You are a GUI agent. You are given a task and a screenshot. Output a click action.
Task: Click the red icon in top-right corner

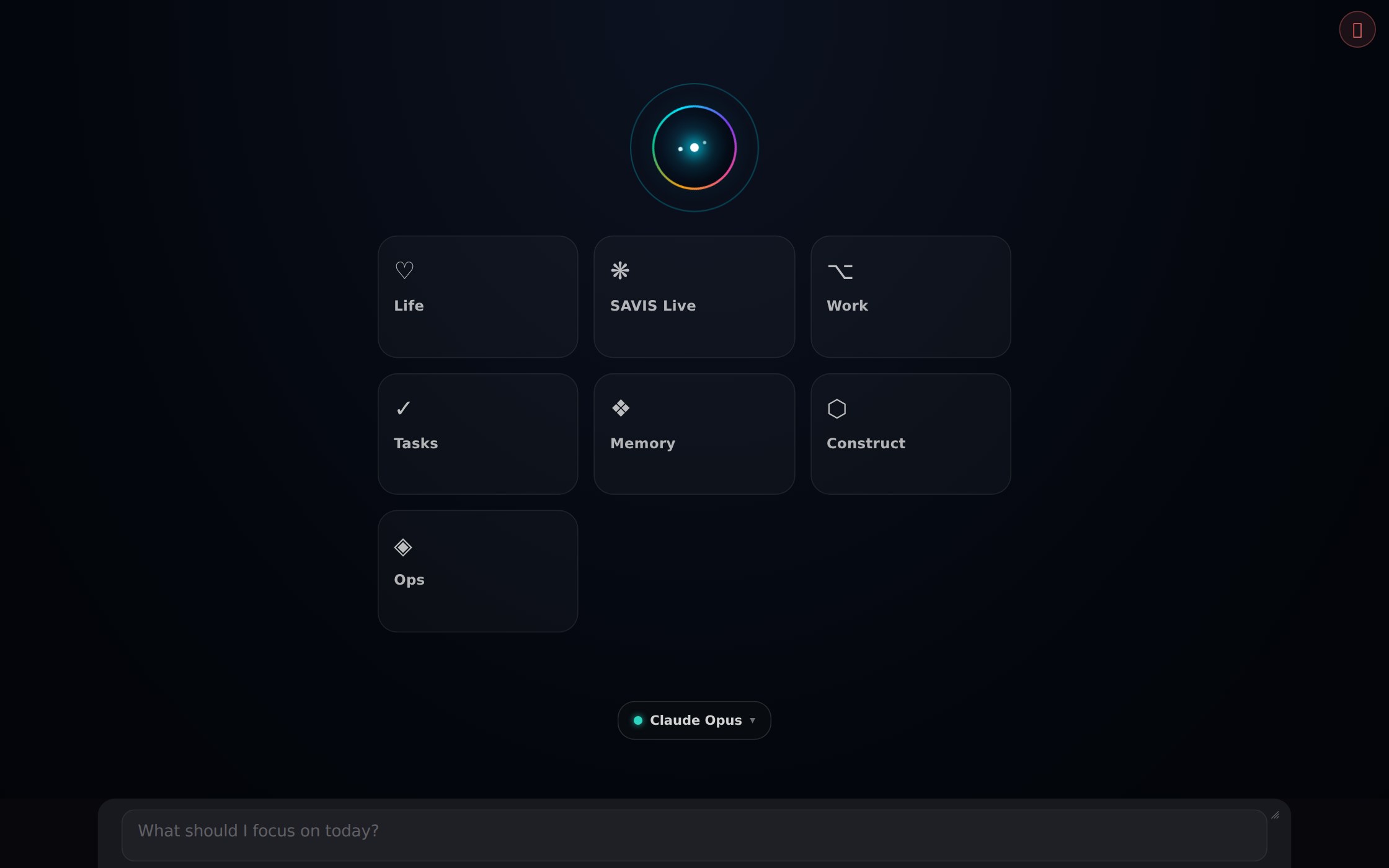(x=1357, y=29)
